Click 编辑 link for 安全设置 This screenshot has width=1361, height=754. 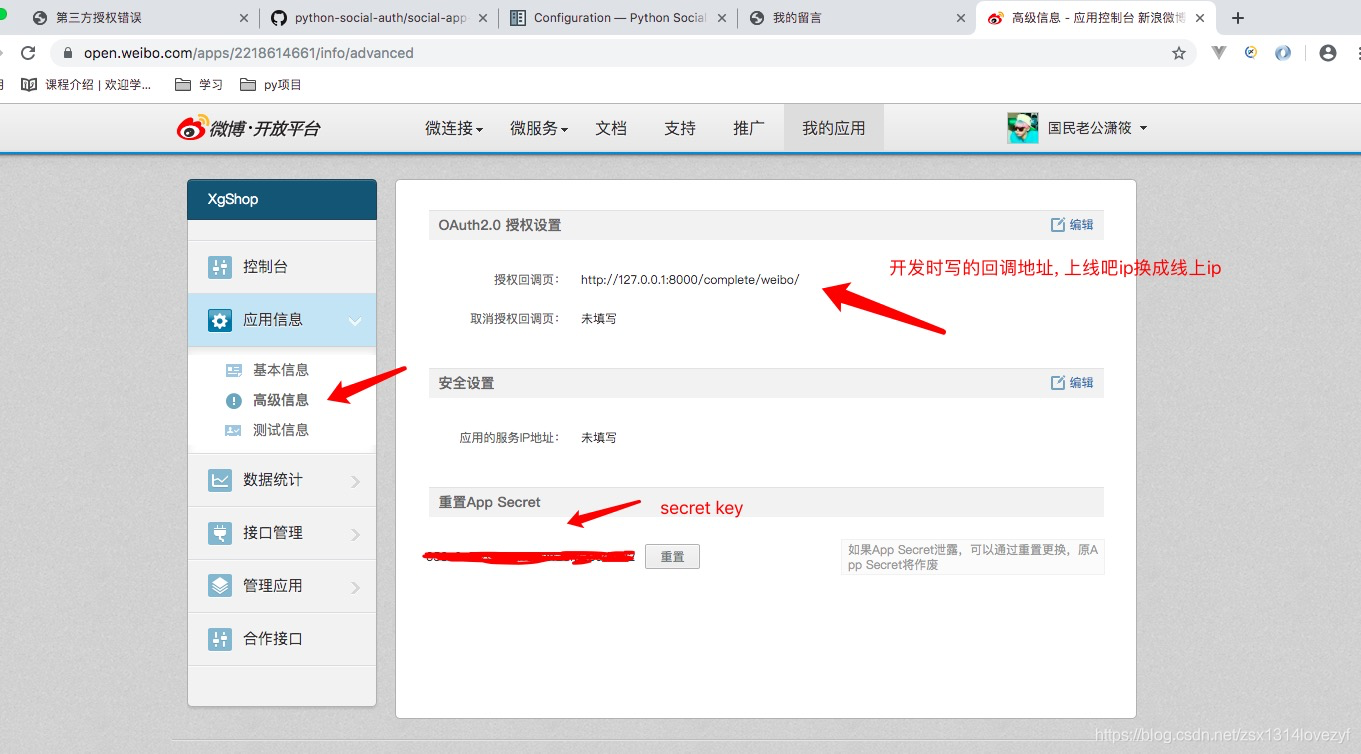tap(1081, 383)
